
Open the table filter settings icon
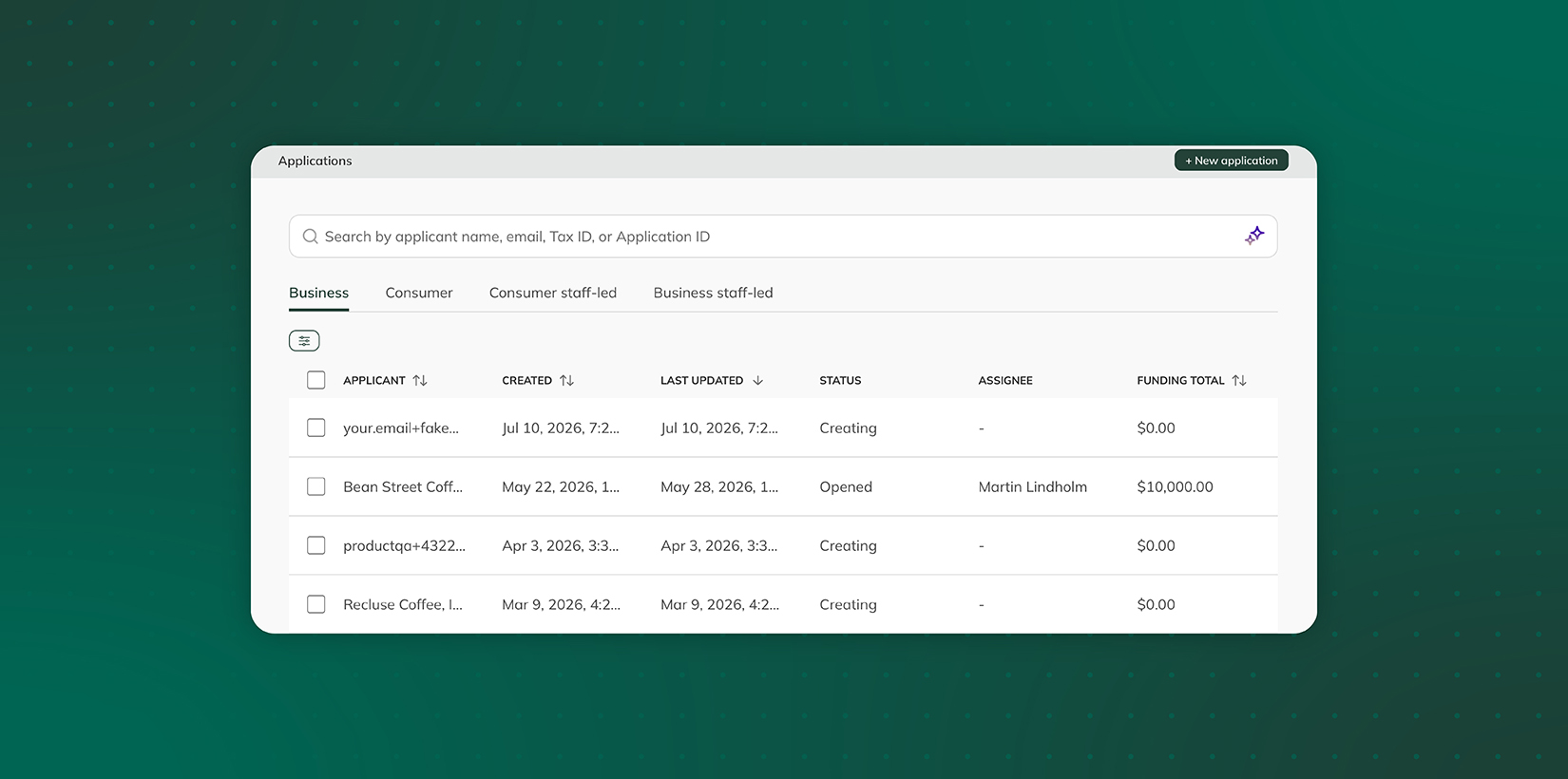[x=304, y=340]
